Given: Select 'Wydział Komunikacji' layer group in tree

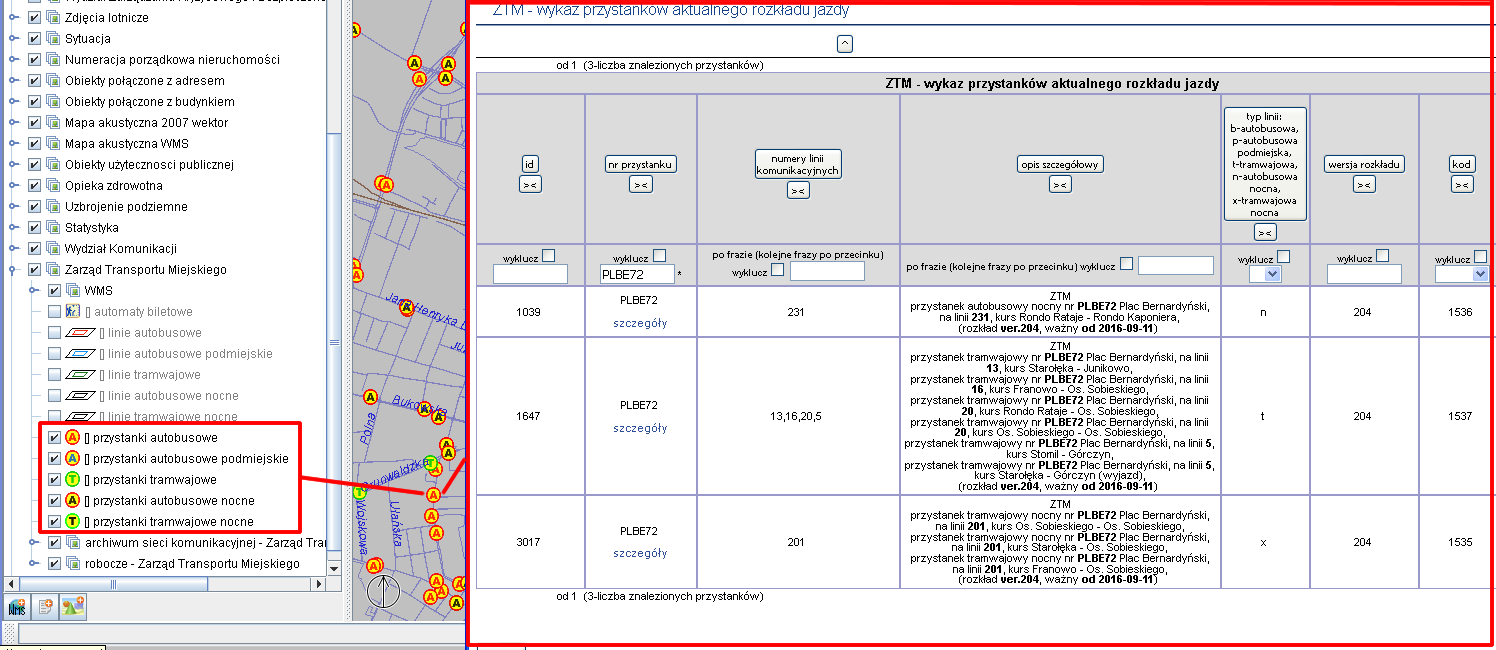Looking at the screenshot, I should (x=120, y=249).
